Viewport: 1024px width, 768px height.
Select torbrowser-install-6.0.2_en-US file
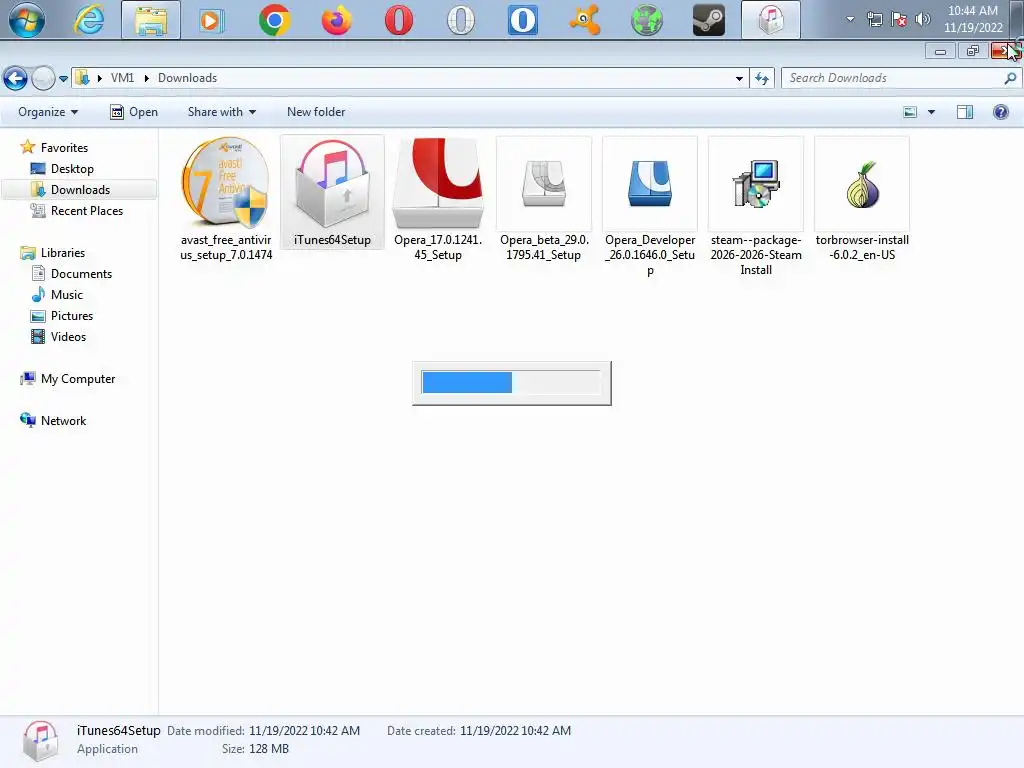[862, 199]
